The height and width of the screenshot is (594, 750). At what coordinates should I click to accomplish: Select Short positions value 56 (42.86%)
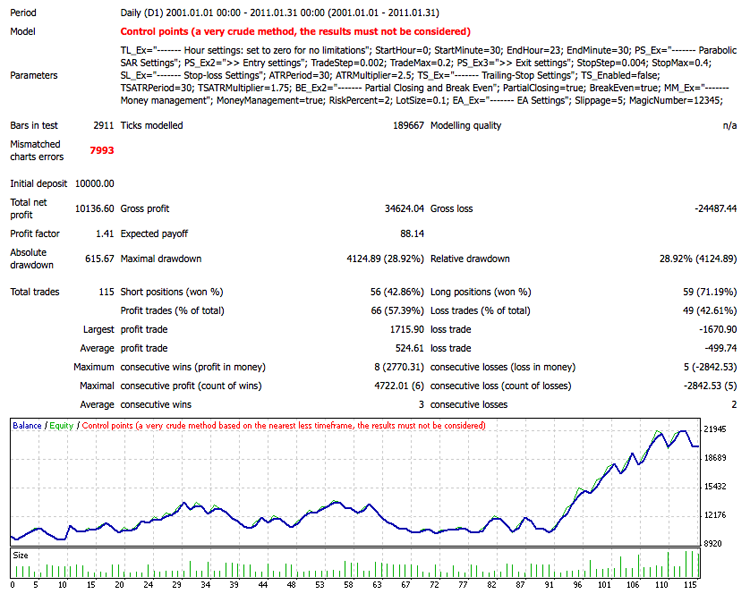point(397,292)
